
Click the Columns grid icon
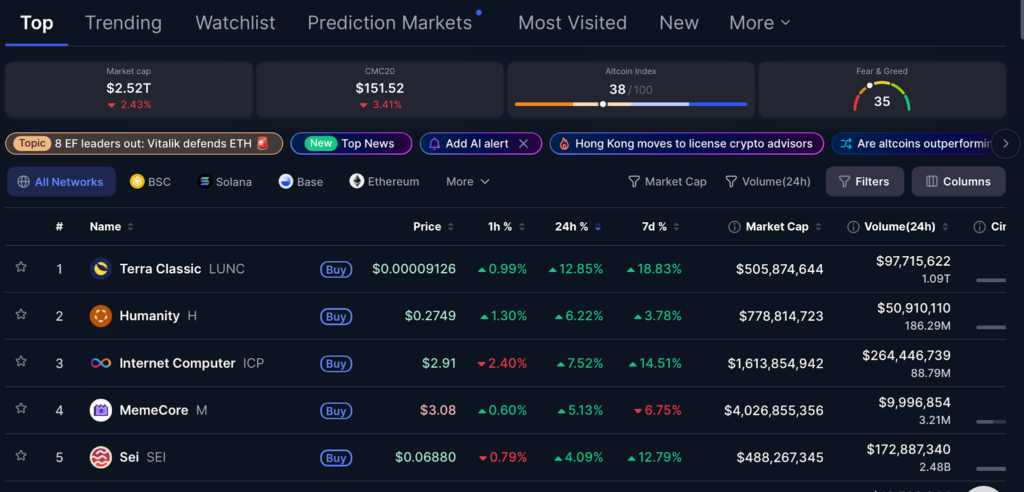click(932, 182)
